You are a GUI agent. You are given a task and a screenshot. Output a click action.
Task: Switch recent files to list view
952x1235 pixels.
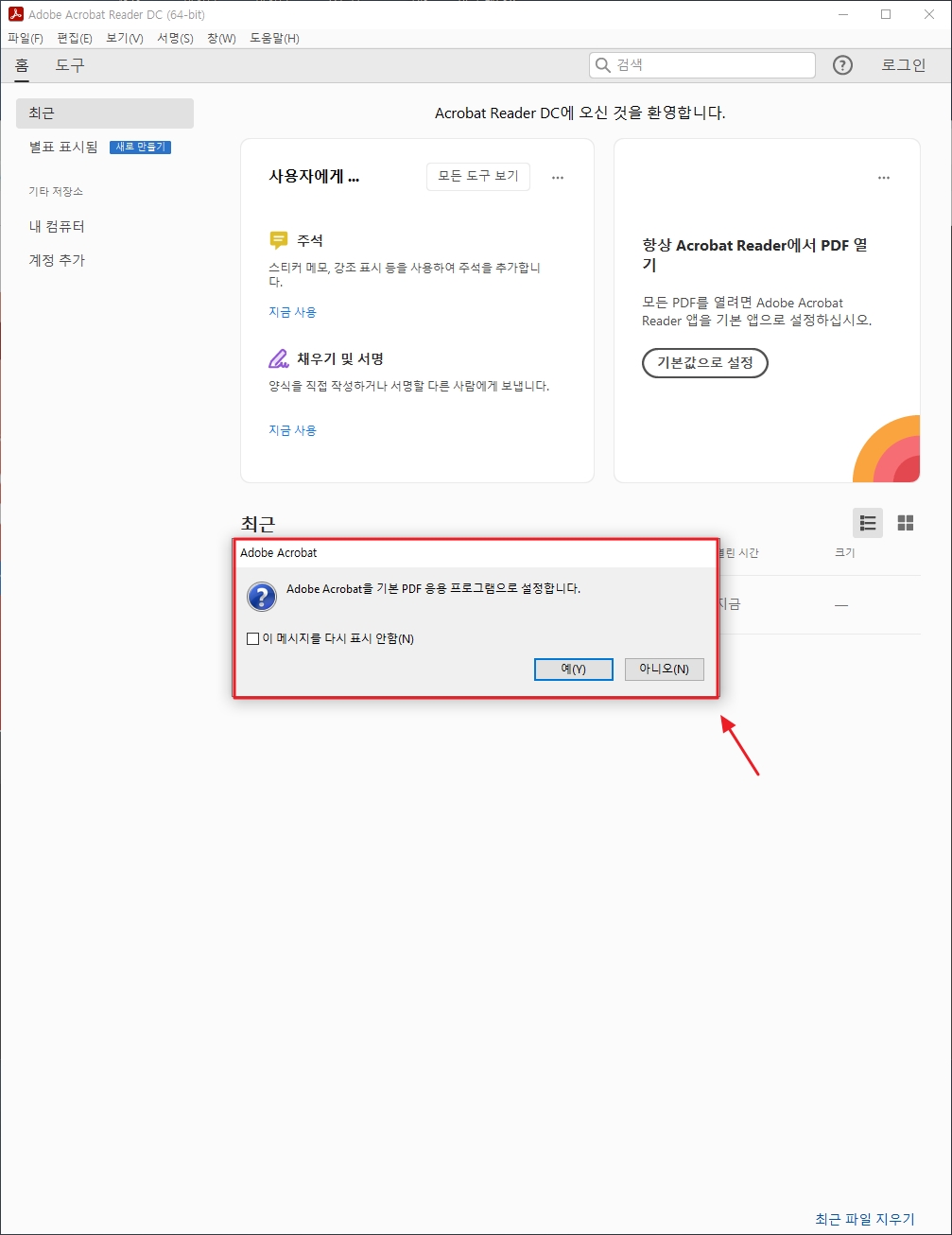coord(868,523)
